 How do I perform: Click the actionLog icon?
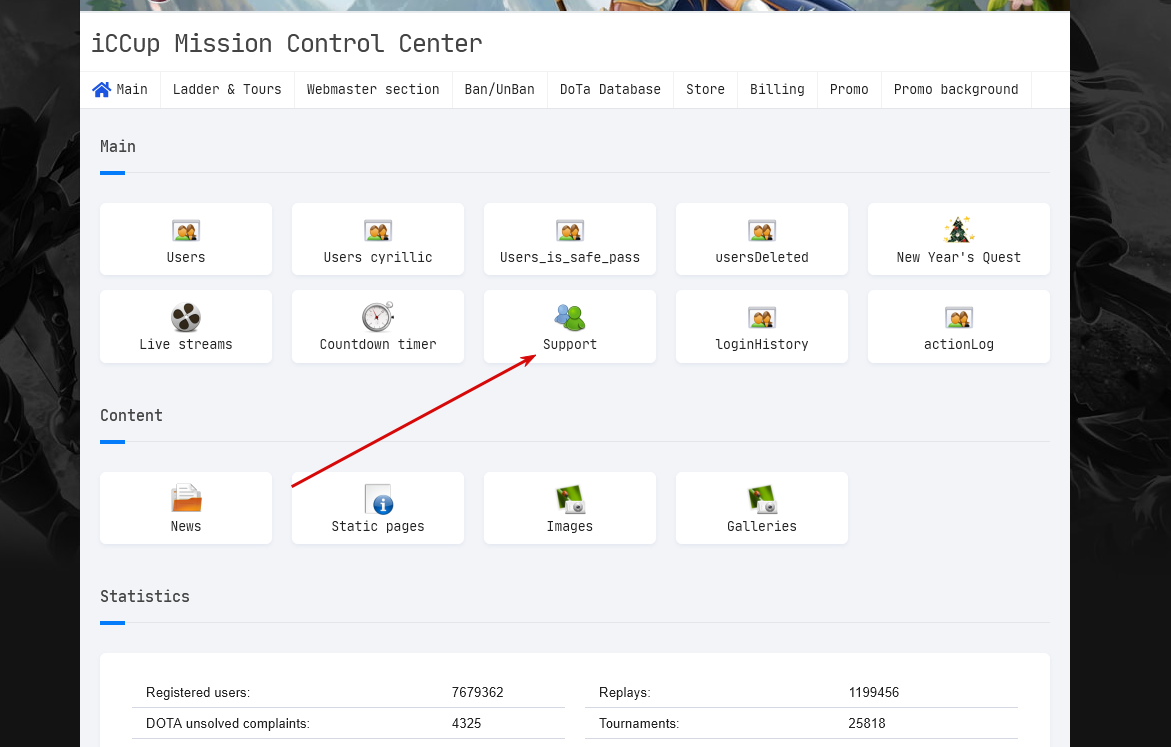[x=958, y=318]
